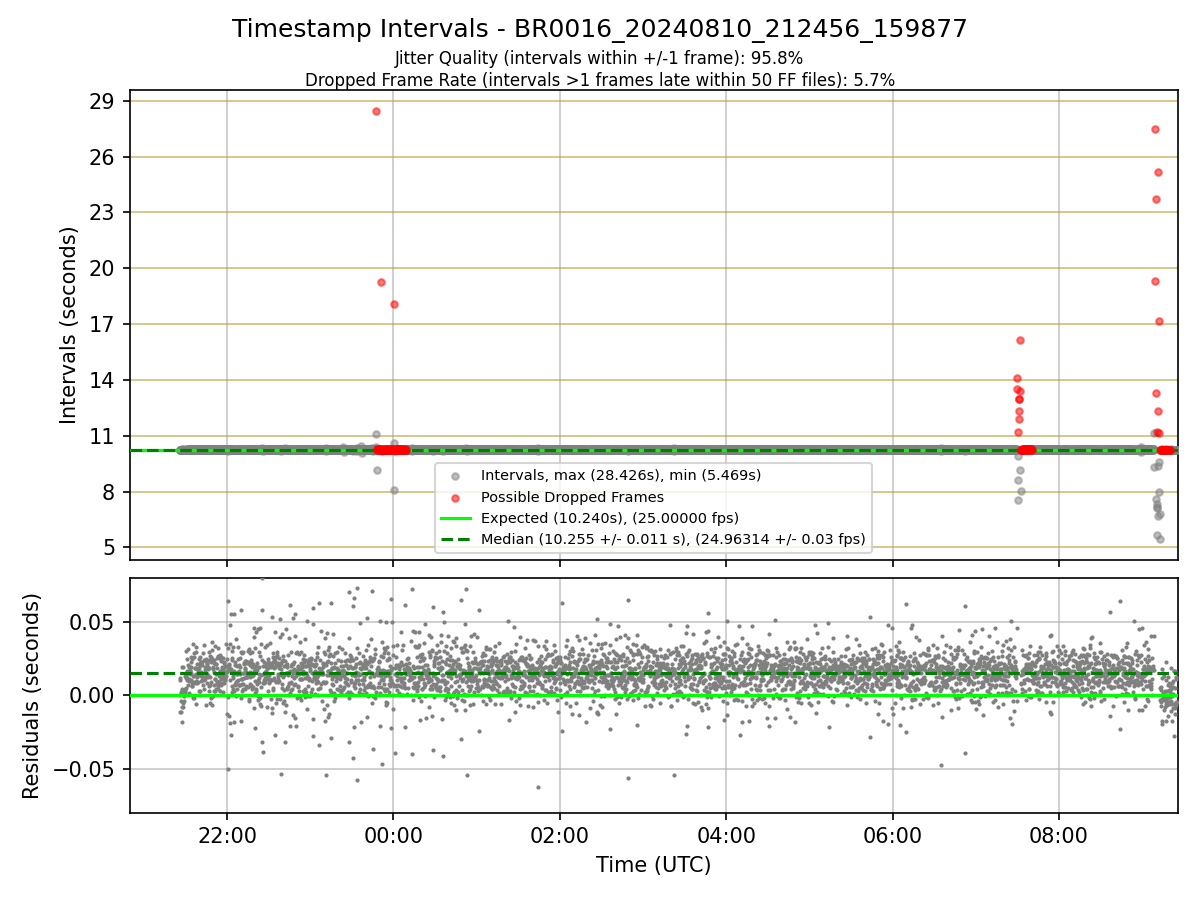Click the 'Intervals (seconds)' y-axis label
Image resolution: width=1200 pixels, height=900 pixels.
pos(69,325)
